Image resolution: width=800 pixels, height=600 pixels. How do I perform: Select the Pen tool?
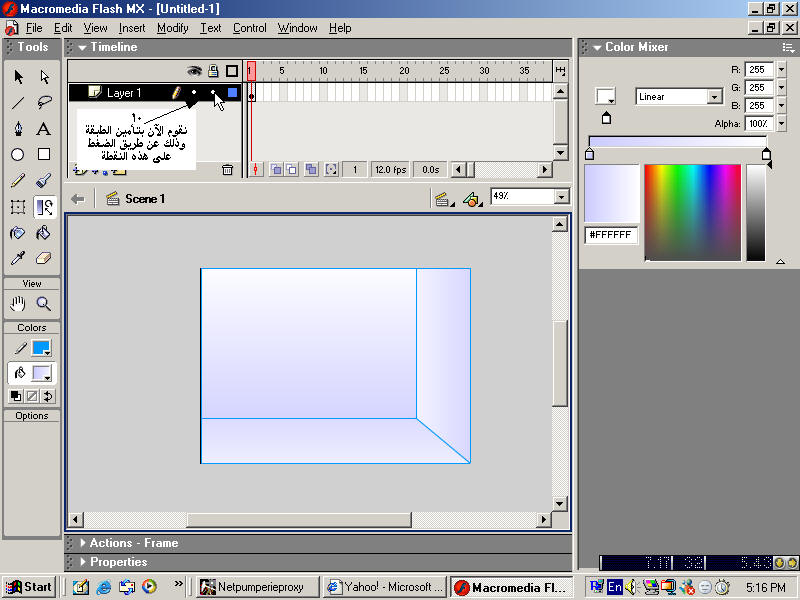pos(18,129)
